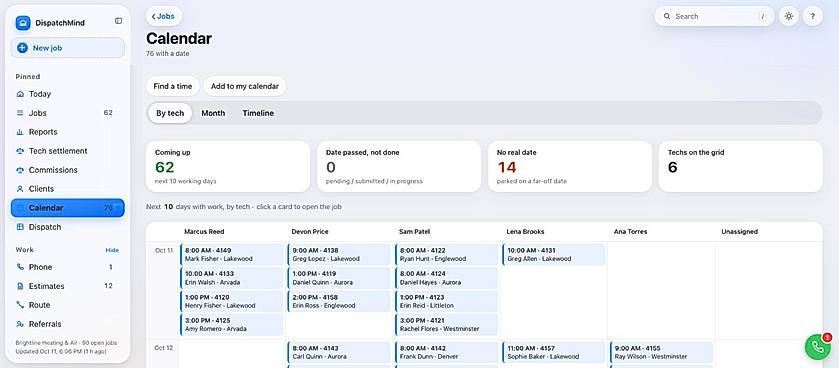Screen dimensions: 839x368
Task: Open job 4158 Erin Ross
Action: 339,302
